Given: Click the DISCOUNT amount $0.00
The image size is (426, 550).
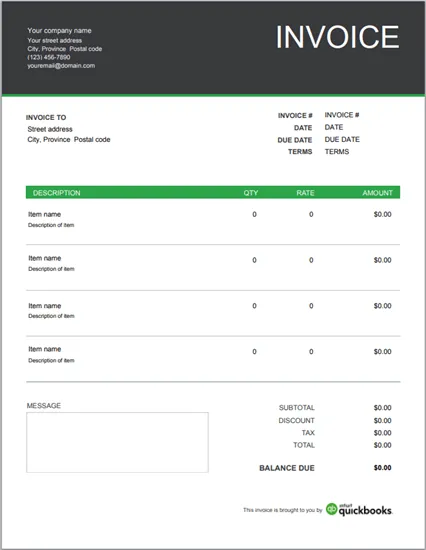Looking at the screenshot, I should (382, 420).
